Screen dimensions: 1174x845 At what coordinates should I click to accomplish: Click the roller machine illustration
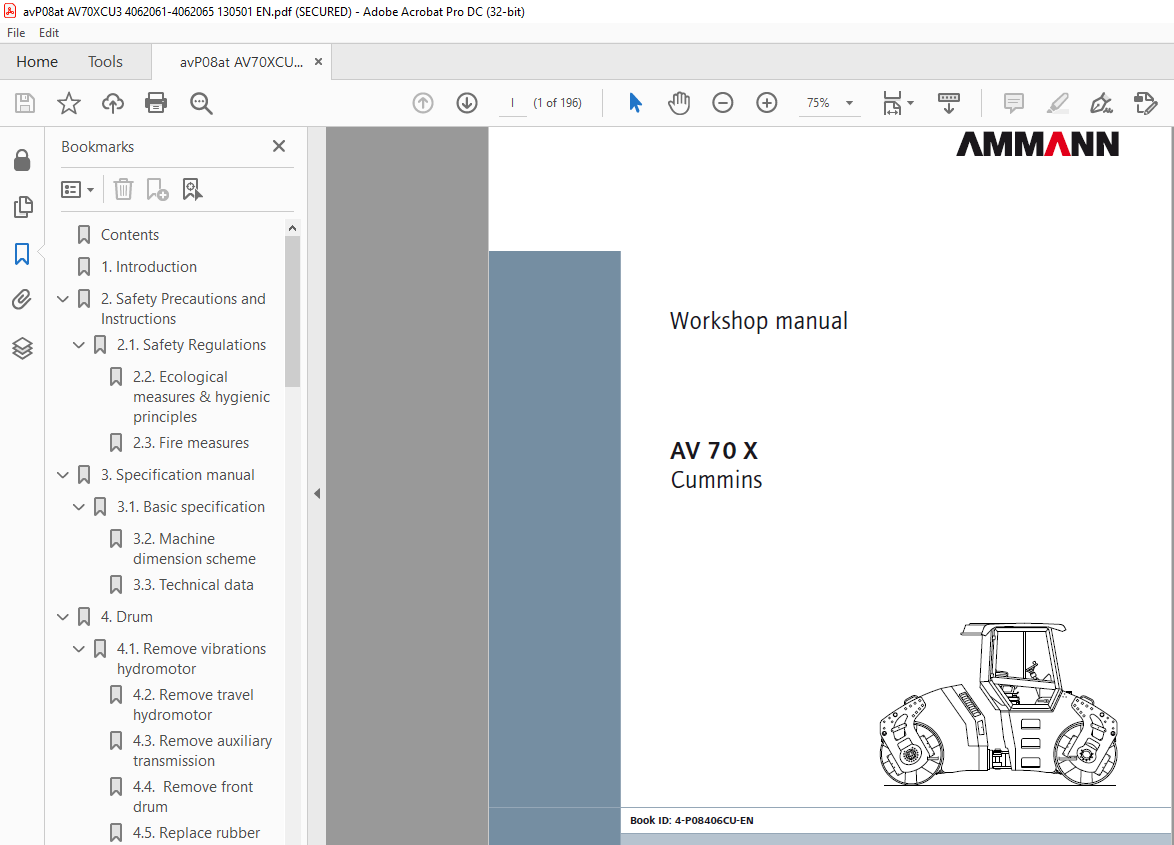pyautogui.click(x=999, y=704)
